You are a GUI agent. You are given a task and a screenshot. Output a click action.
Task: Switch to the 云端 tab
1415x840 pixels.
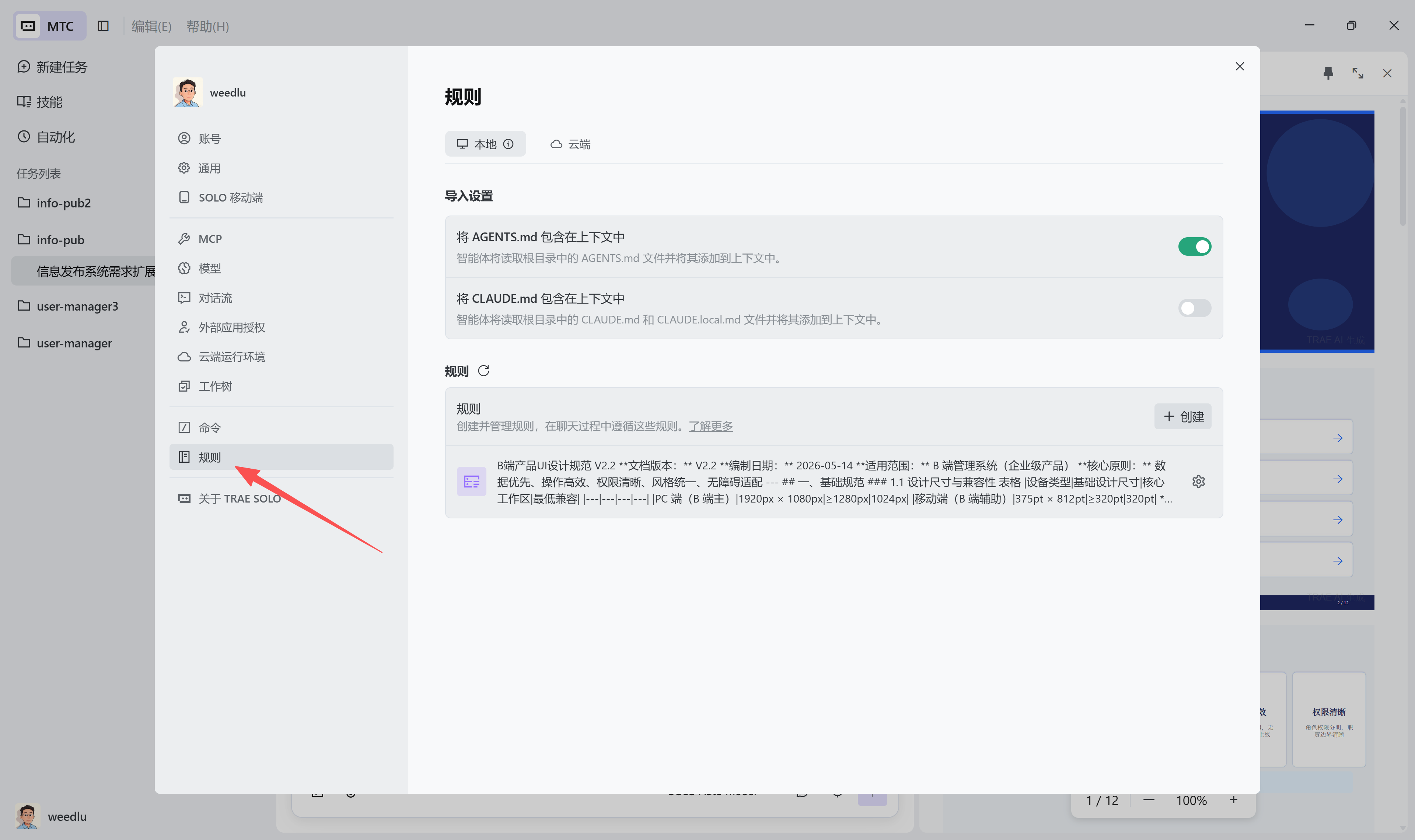[x=570, y=144]
